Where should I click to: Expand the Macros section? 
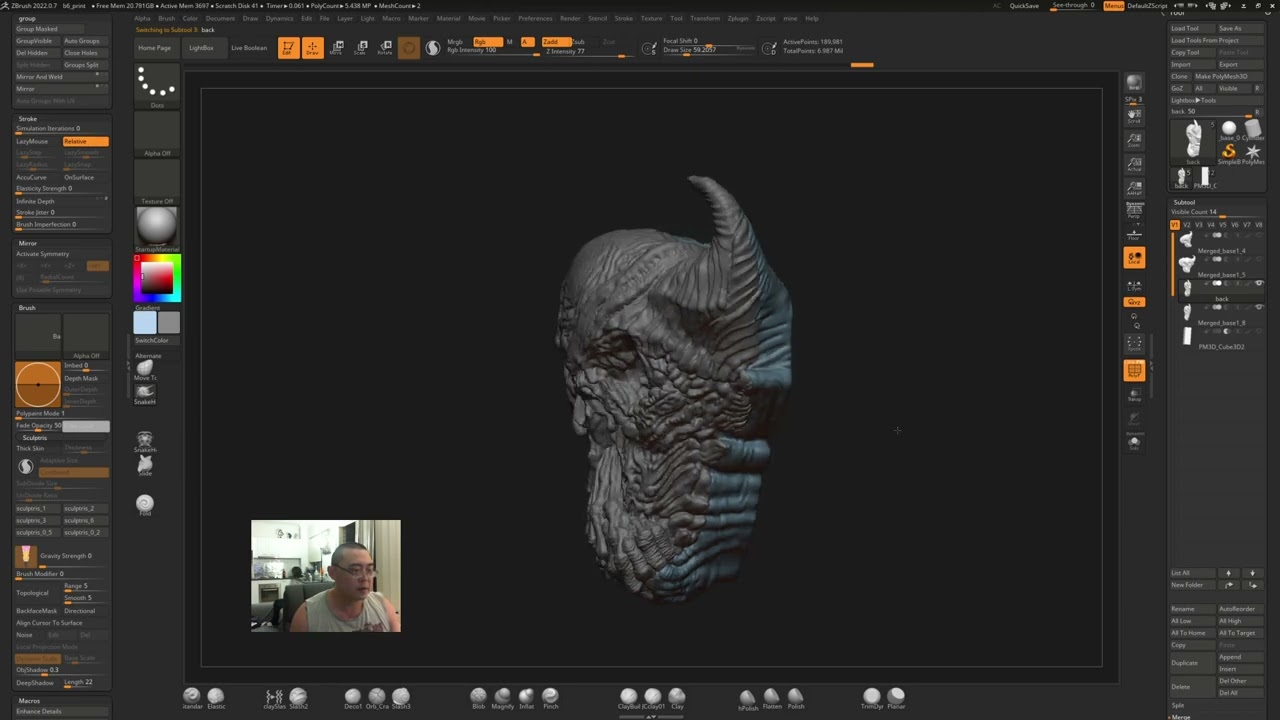point(29,701)
